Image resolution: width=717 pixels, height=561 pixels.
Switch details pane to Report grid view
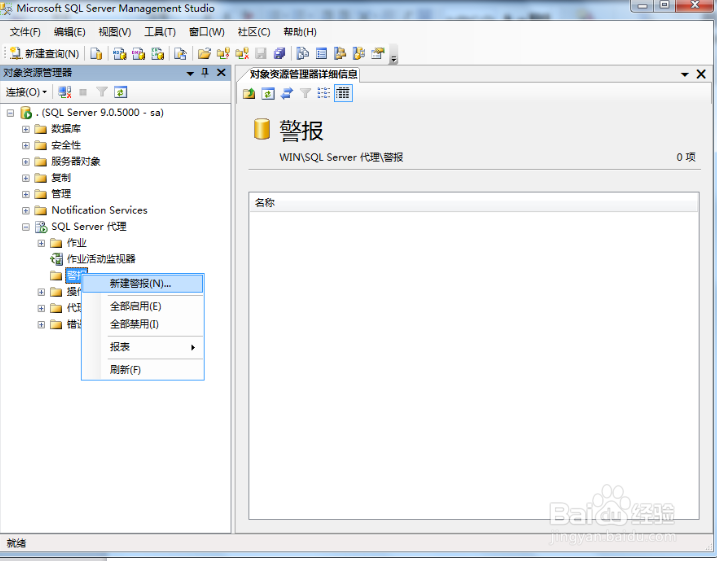[x=343, y=93]
